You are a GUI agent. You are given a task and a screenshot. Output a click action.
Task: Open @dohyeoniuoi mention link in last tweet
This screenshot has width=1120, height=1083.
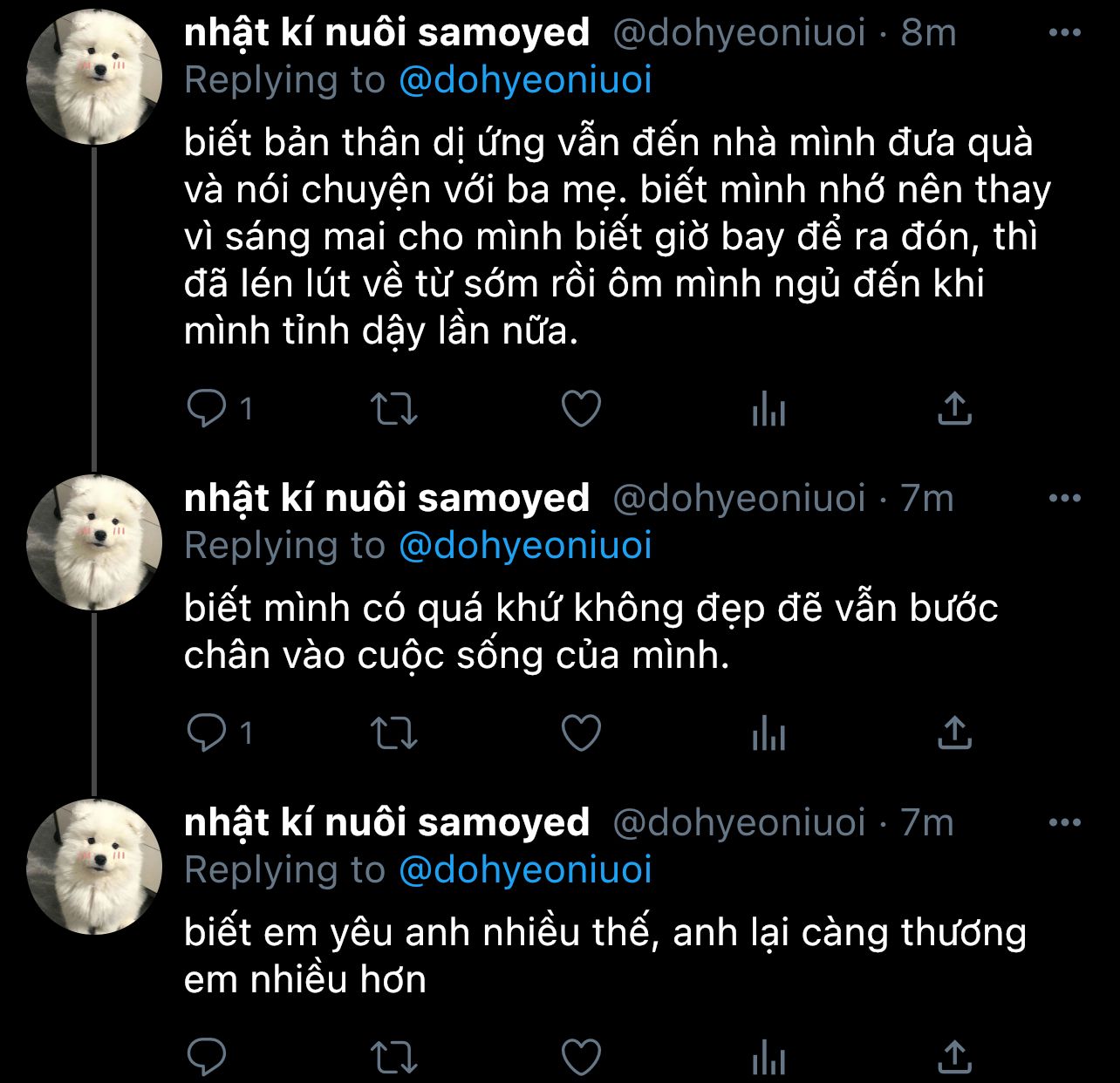(525, 870)
